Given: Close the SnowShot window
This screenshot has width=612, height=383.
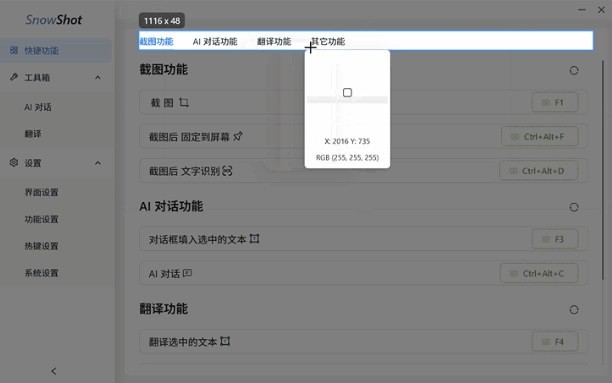Looking at the screenshot, I should pyautogui.click(x=601, y=10).
